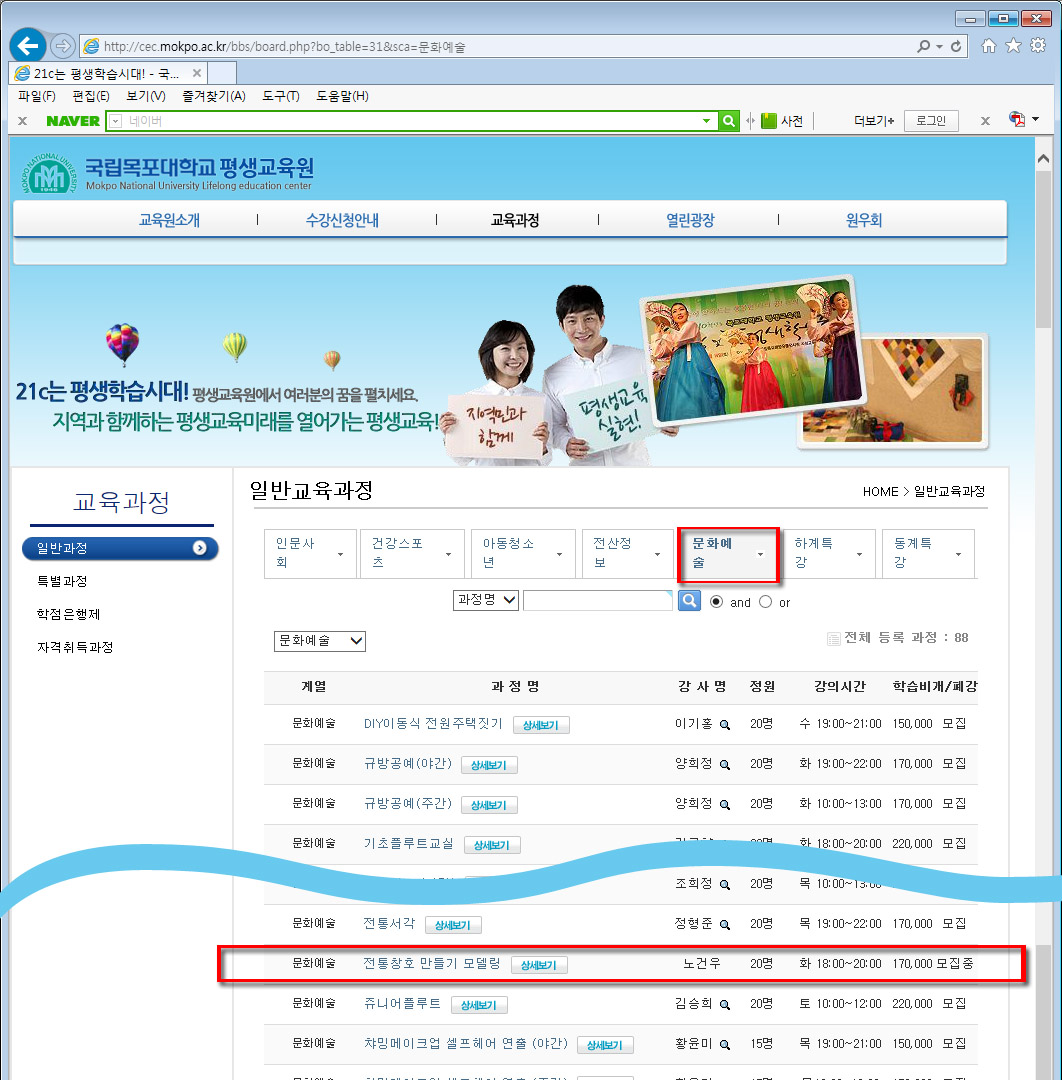This screenshot has width=1062, height=1080.
Task: View instructor 양희정 magnifier for 규방공예(야간)
Action: [725, 765]
